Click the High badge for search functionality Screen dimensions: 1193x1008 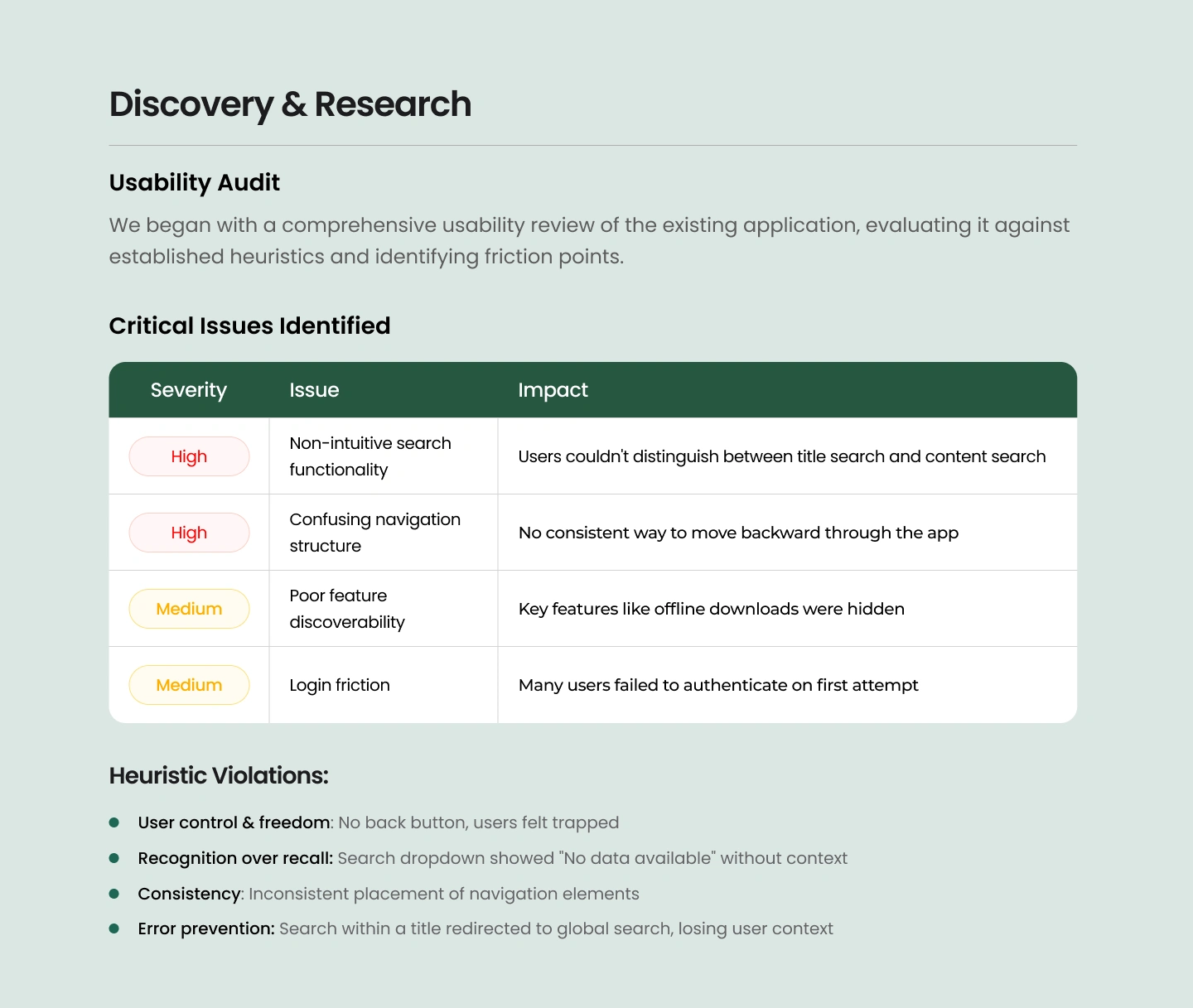coord(189,456)
